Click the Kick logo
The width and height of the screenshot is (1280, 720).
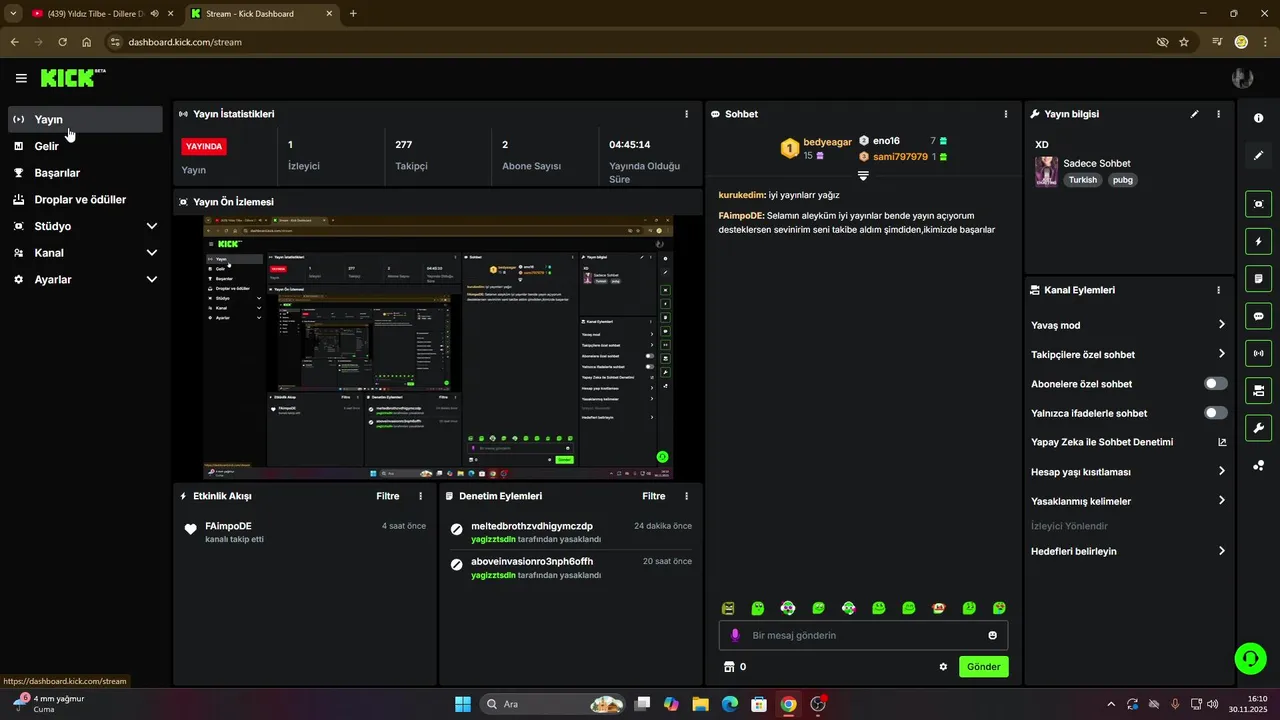coord(73,78)
